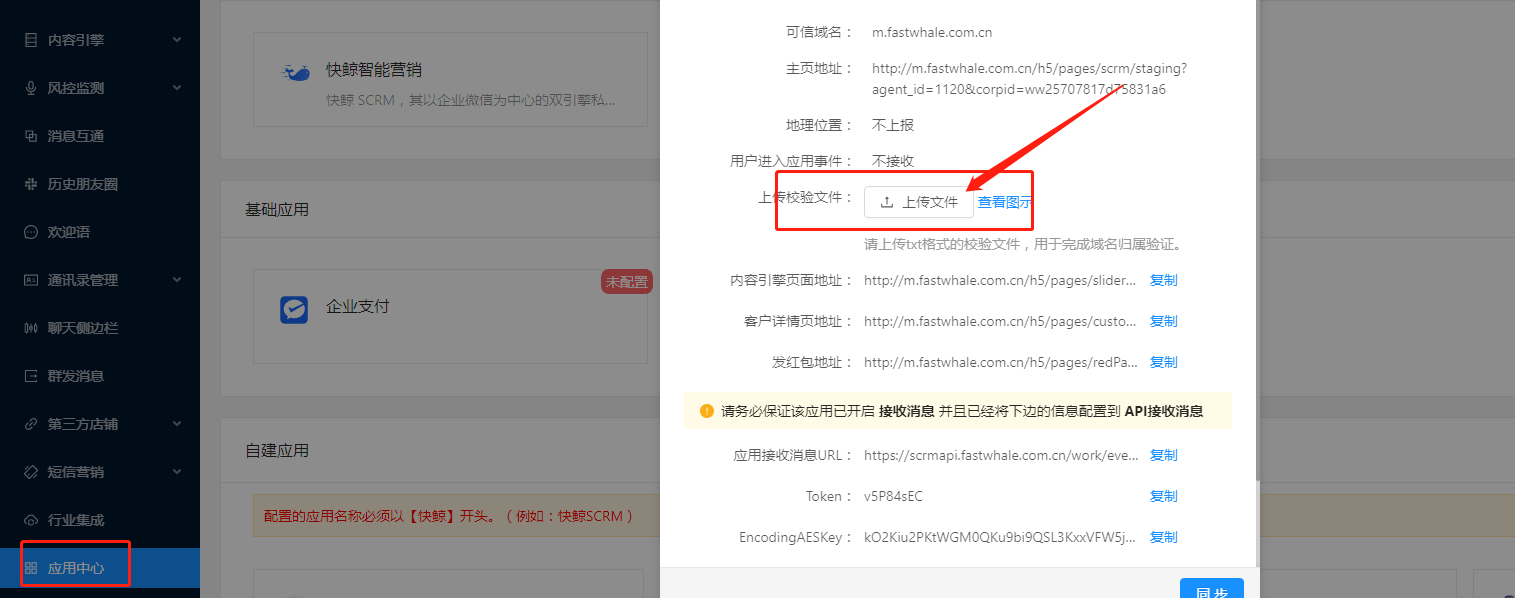
Task: Expand the 第三方店铺 menu chevron
Action: click(x=177, y=424)
